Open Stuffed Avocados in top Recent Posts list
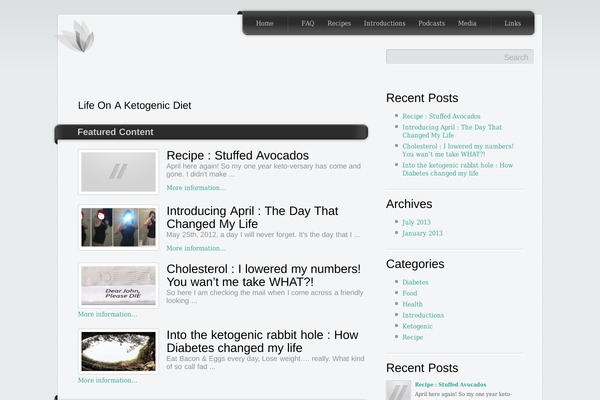 441,116
